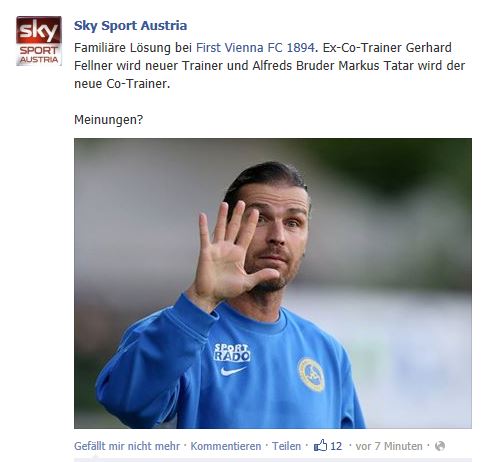501x462 pixels.
Task: Click the Nike swoosh on the sweatshirt
Action: pyautogui.click(x=233, y=371)
